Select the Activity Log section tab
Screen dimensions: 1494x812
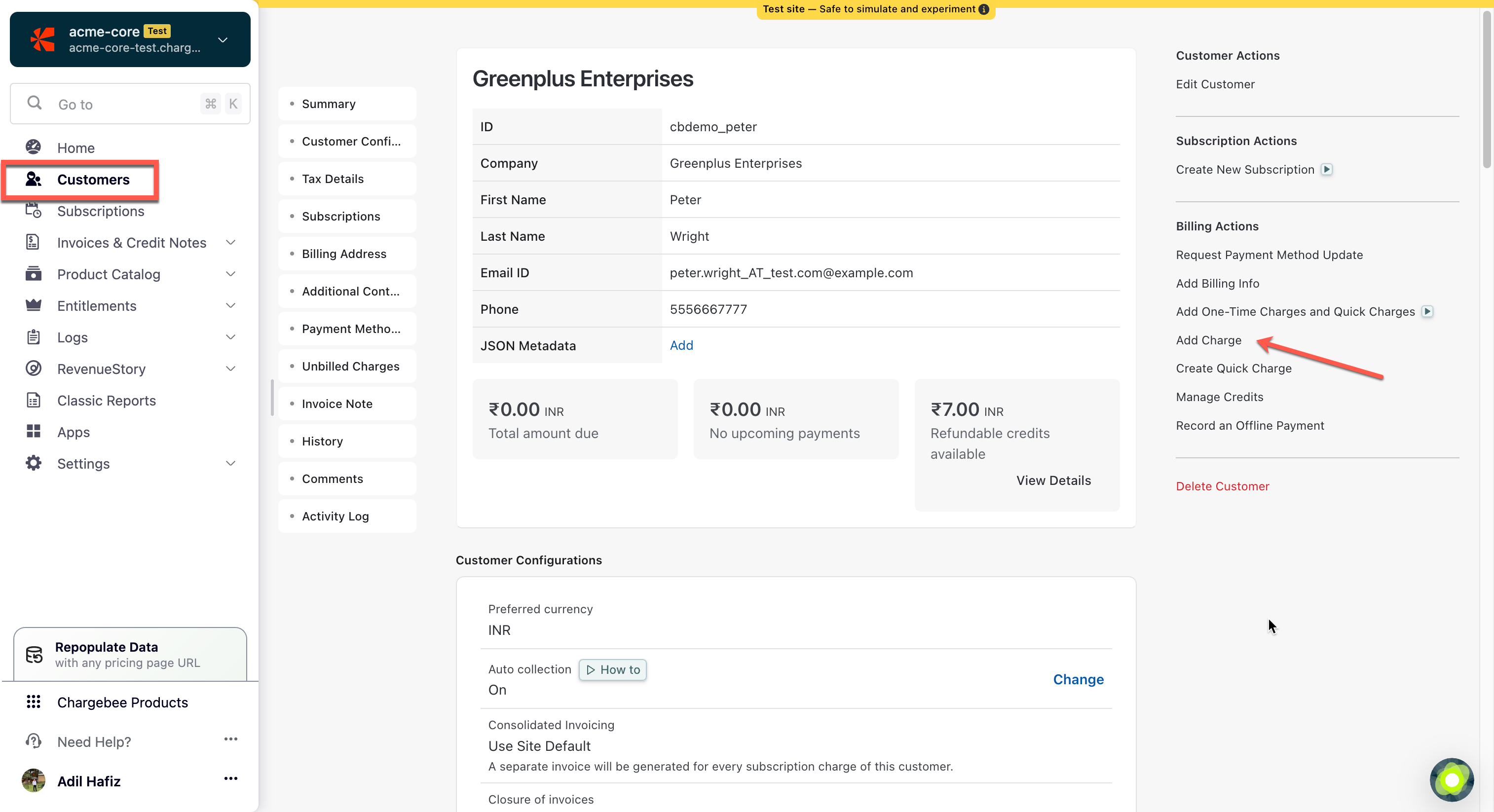pyautogui.click(x=335, y=516)
